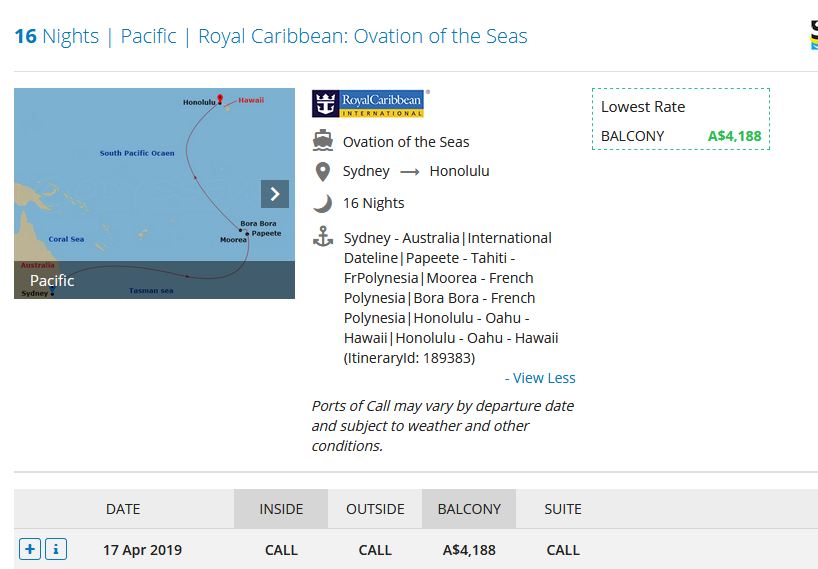Screen dimensions: 818x569
Task: Open the 16 Nights Pacific cruise title link
Action: (x=271, y=36)
